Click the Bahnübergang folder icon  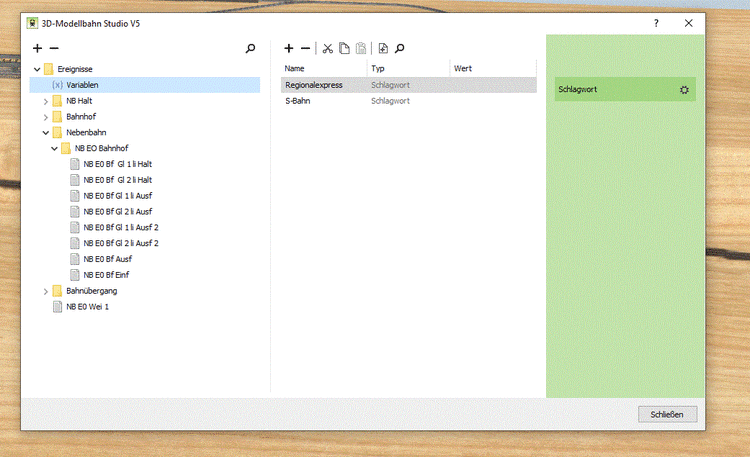pos(57,291)
